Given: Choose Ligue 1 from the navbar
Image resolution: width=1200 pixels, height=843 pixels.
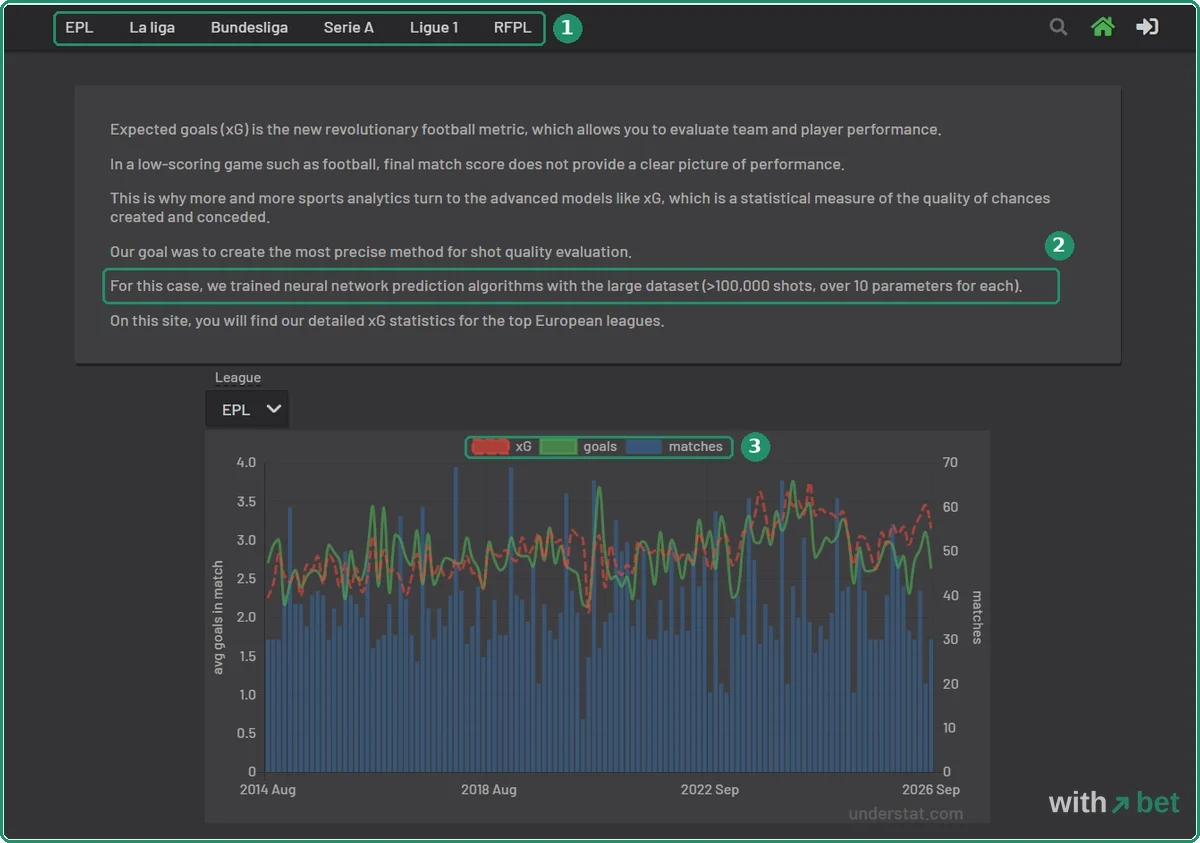Looking at the screenshot, I should click(x=434, y=27).
